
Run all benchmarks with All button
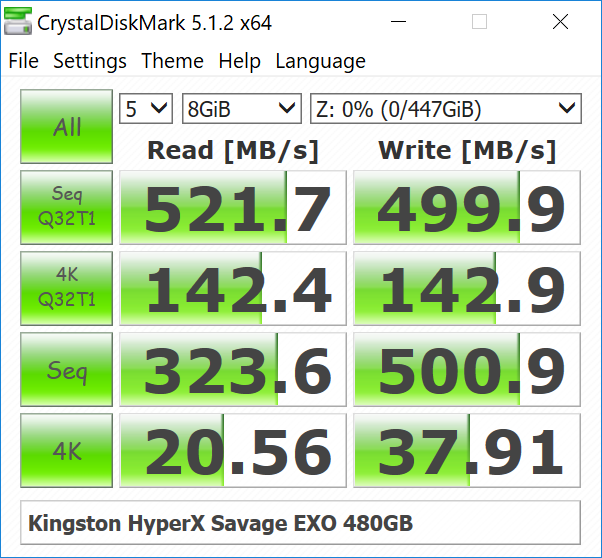coord(66,127)
